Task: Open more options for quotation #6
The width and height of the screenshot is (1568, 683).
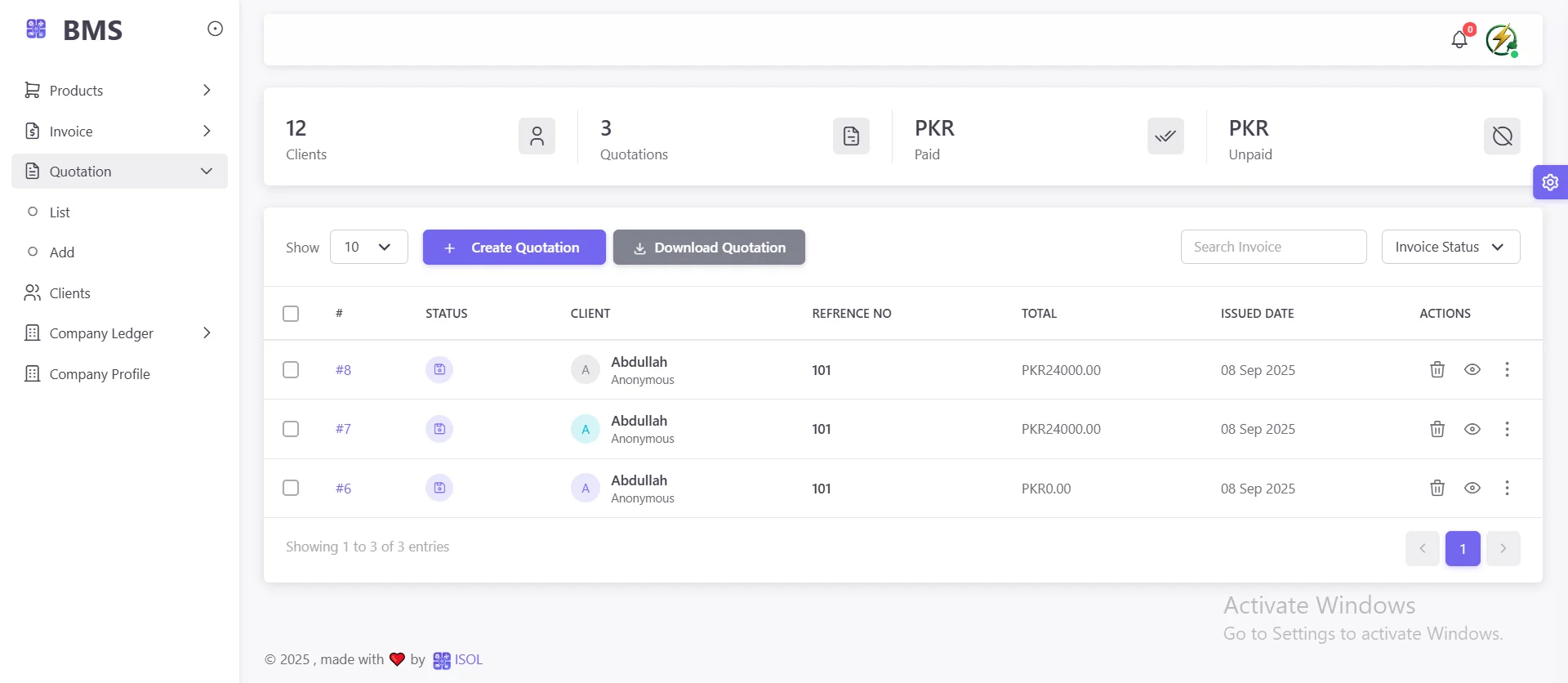Action: click(1507, 488)
